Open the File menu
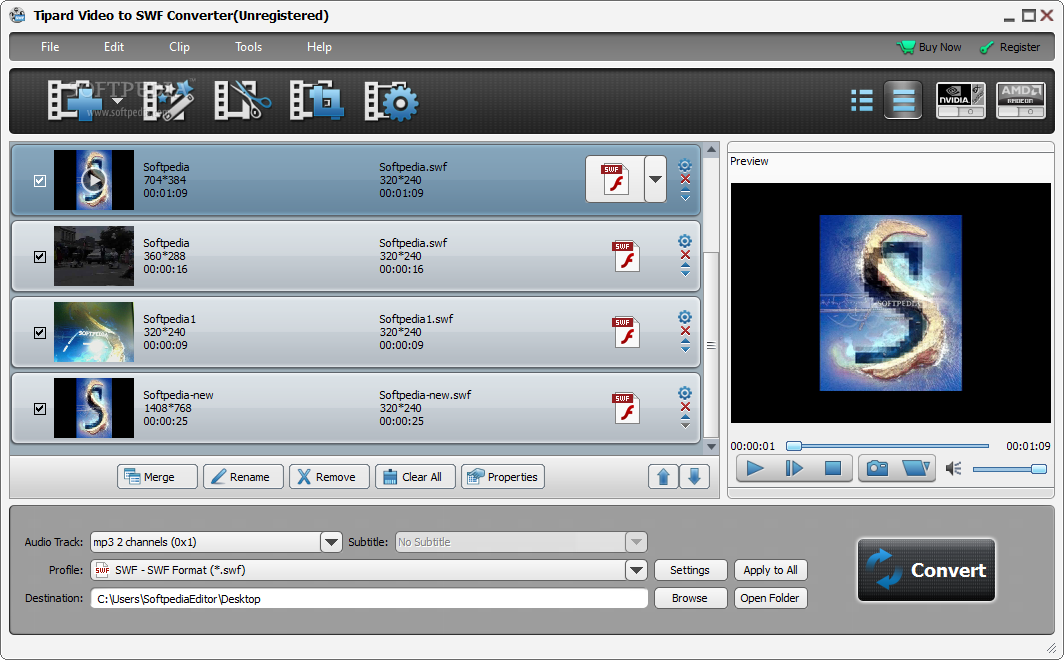 click(x=50, y=47)
